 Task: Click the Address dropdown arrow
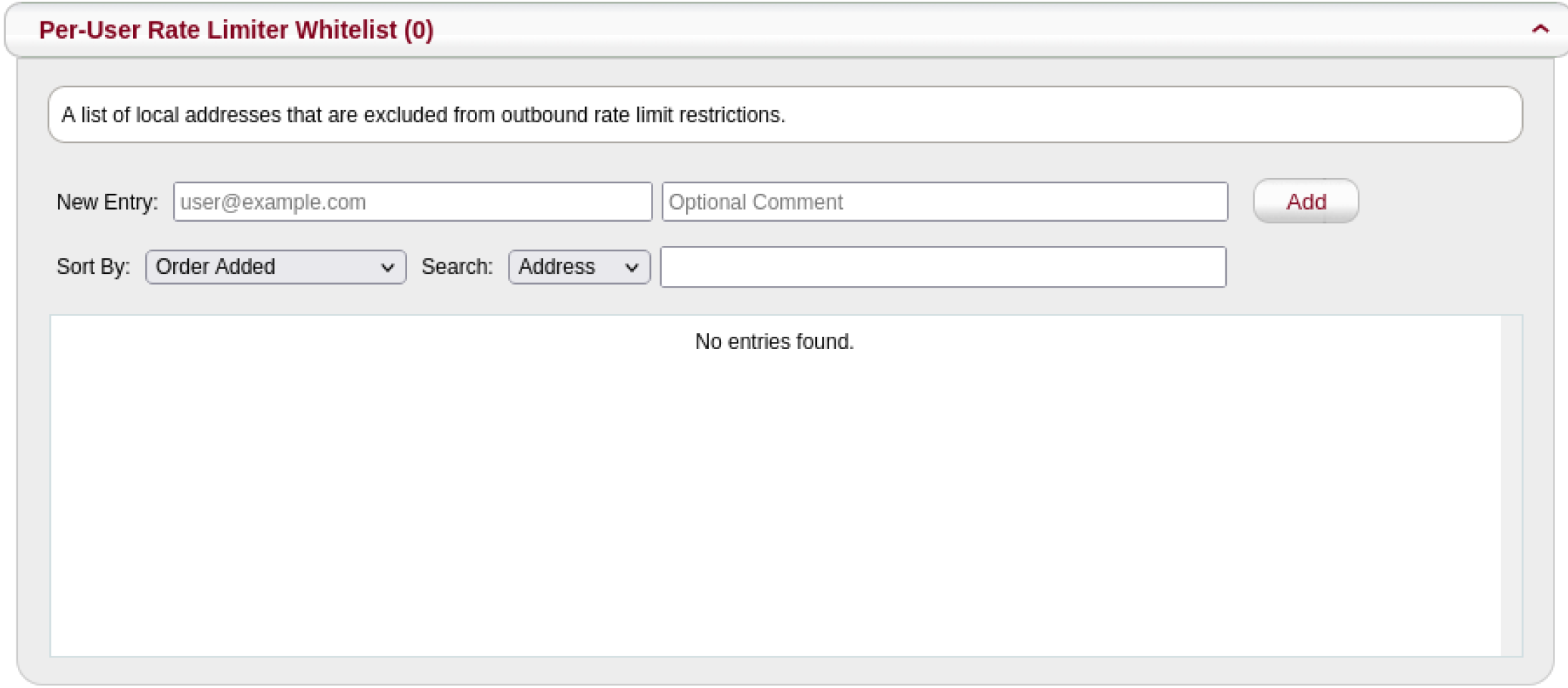tap(631, 267)
